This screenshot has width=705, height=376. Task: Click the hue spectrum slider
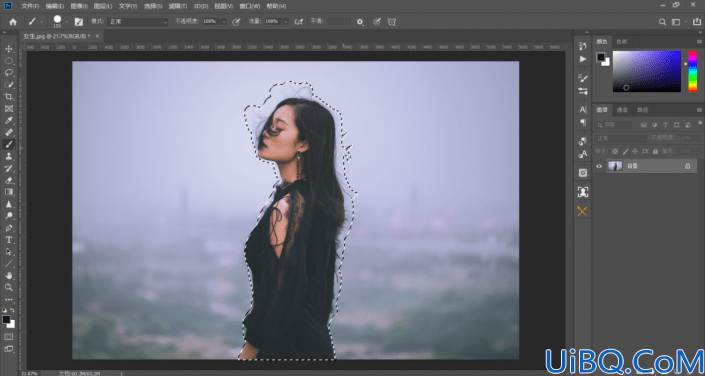point(692,72)
